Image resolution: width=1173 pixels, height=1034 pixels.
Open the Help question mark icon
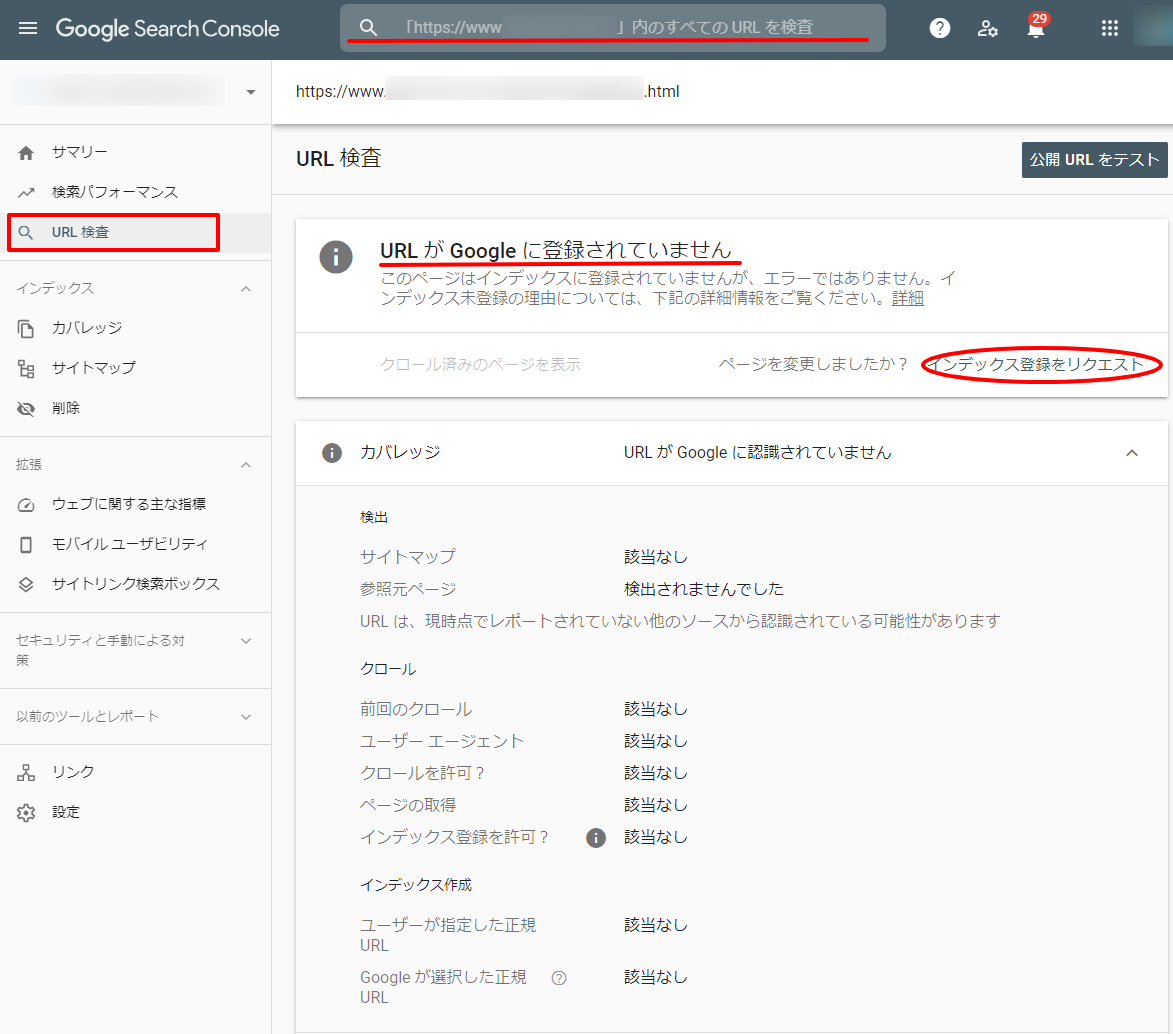click(x=940, y=28)
